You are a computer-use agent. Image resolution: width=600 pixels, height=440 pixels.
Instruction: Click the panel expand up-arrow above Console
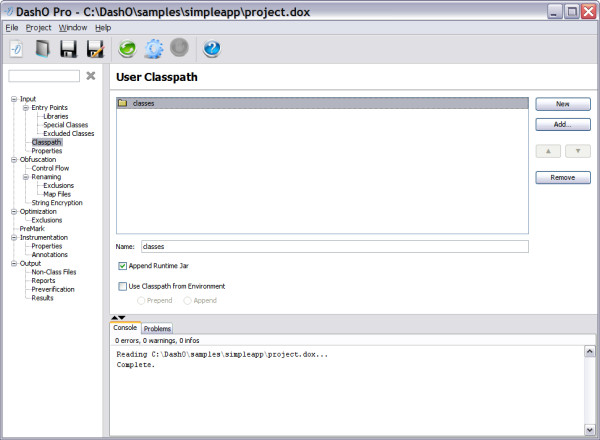click(x=114, y=318)
